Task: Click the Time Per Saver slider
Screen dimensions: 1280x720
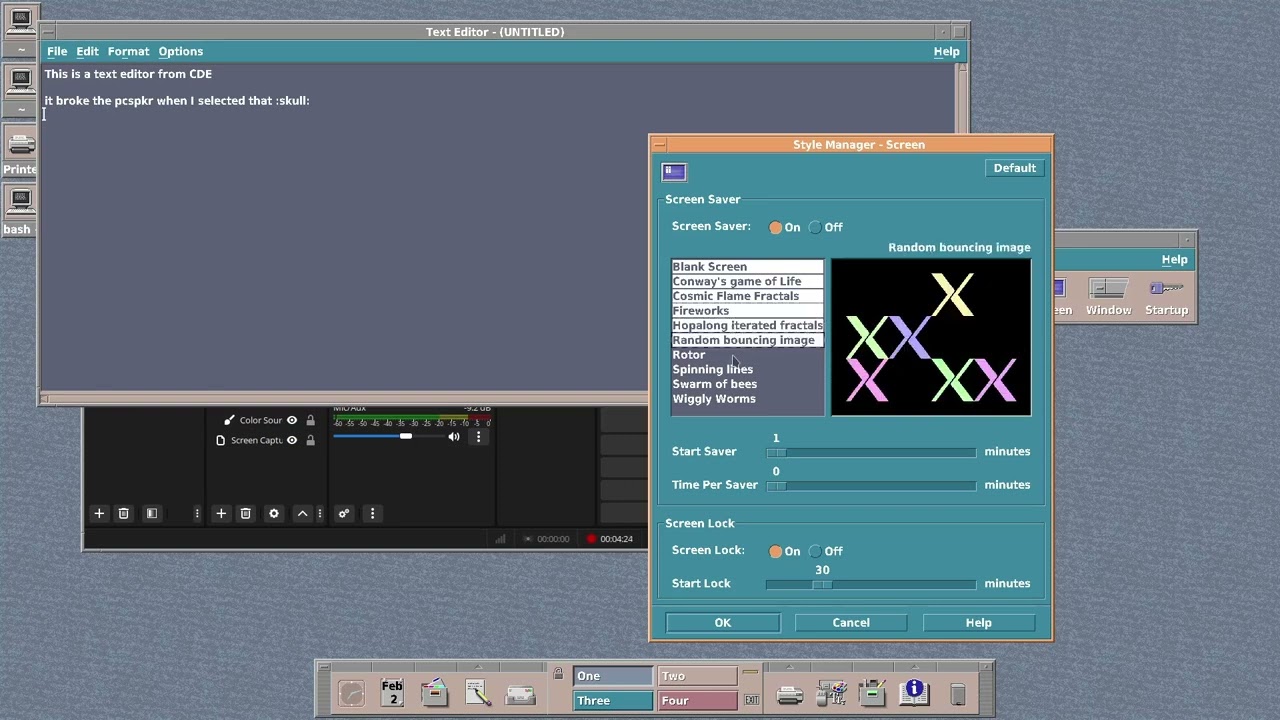Action: coord(871,485)
